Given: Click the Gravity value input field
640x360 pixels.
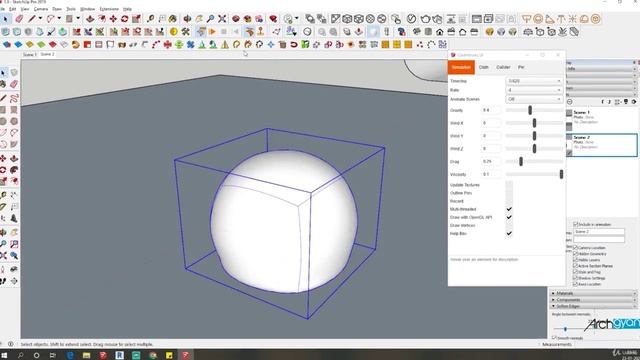Looking at the screenshot, I should pyautogui.click(x=491, y=110).
